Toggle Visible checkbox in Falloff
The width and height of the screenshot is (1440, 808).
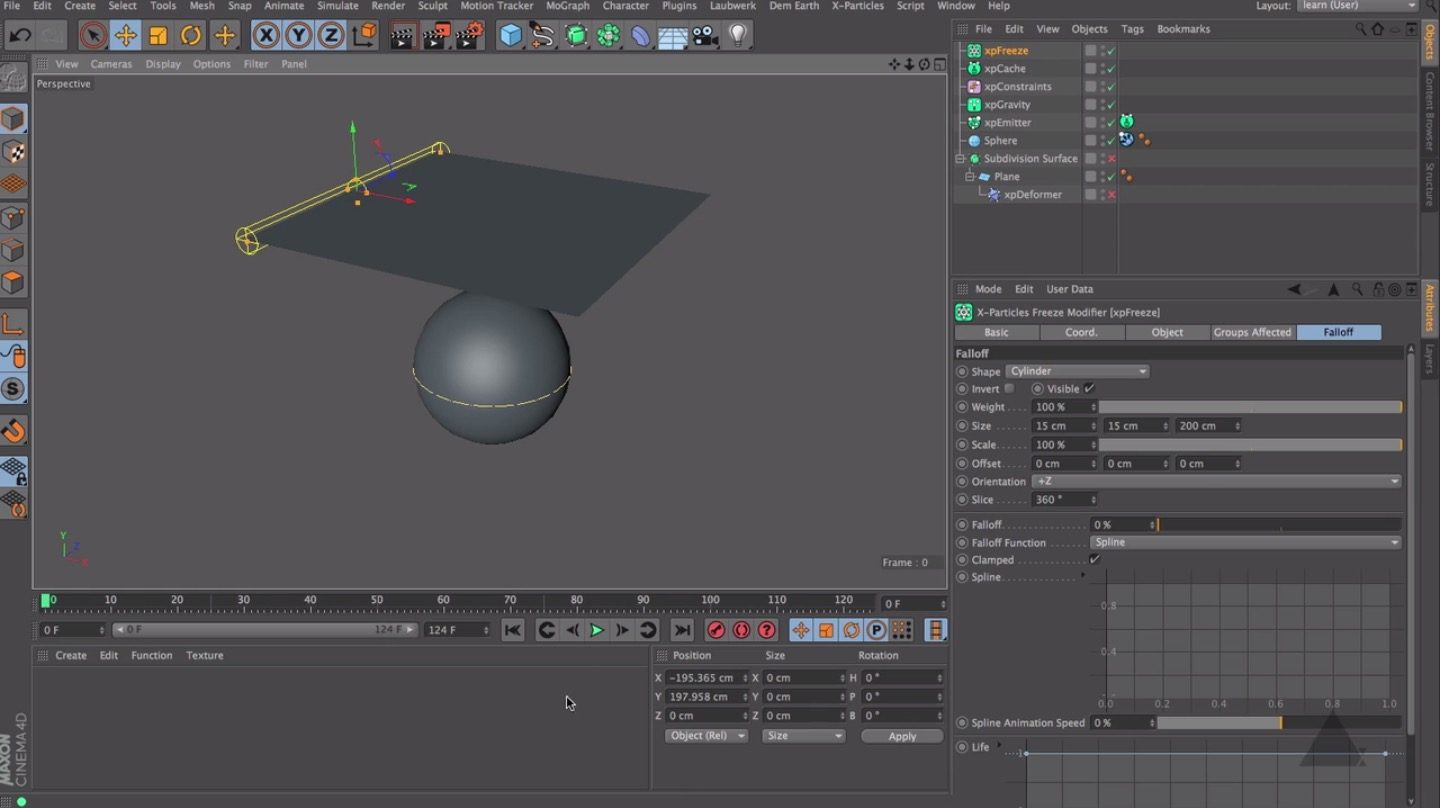click(x=1089, y=388)
